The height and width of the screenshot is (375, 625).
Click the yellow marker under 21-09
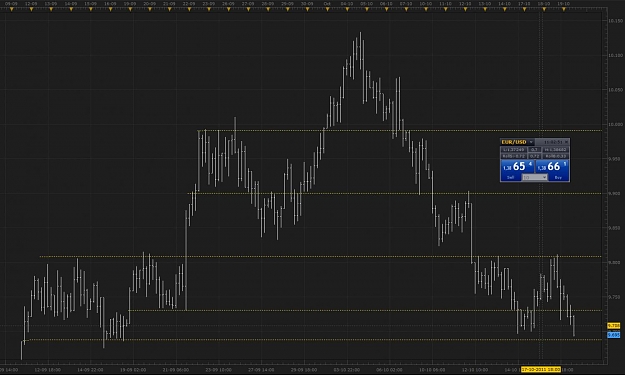click(169, 9)
